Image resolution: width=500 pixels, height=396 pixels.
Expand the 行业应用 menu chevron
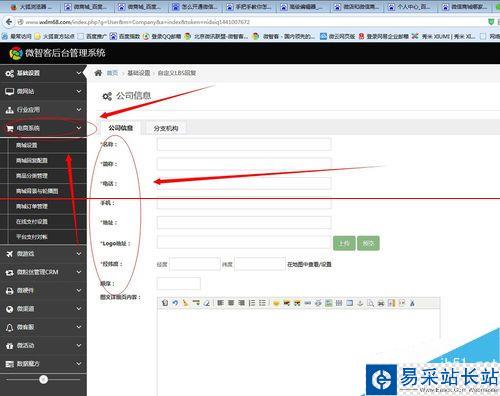click(79, 110)
